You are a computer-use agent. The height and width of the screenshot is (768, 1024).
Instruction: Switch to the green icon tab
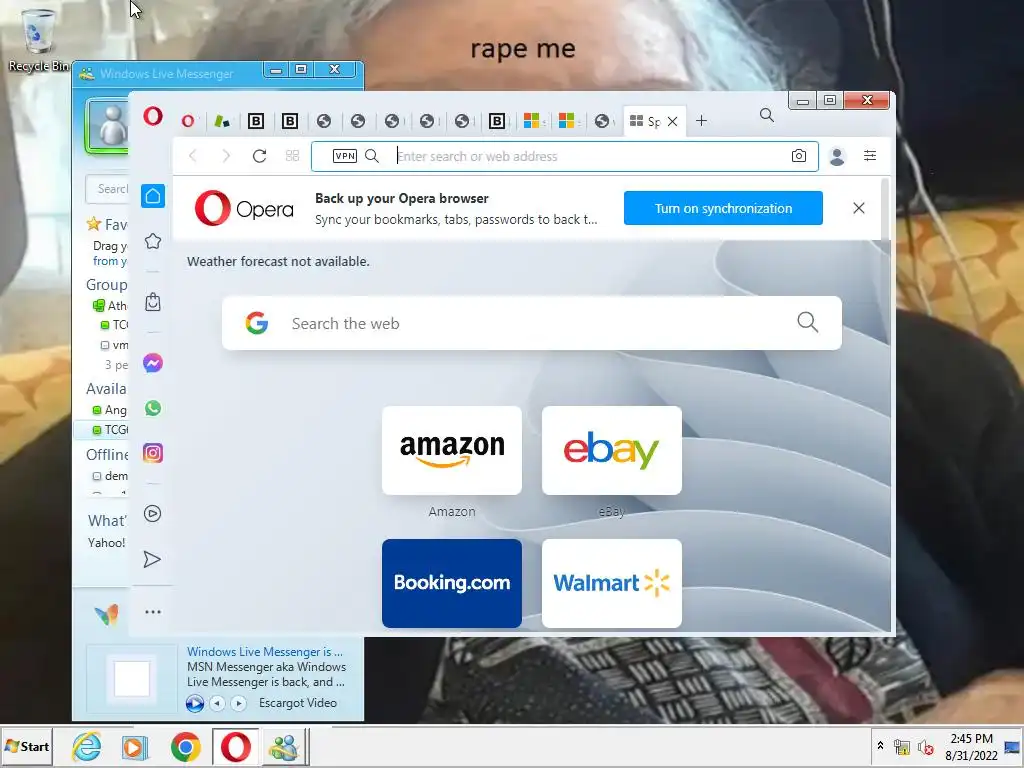click(x=222, y=121)
